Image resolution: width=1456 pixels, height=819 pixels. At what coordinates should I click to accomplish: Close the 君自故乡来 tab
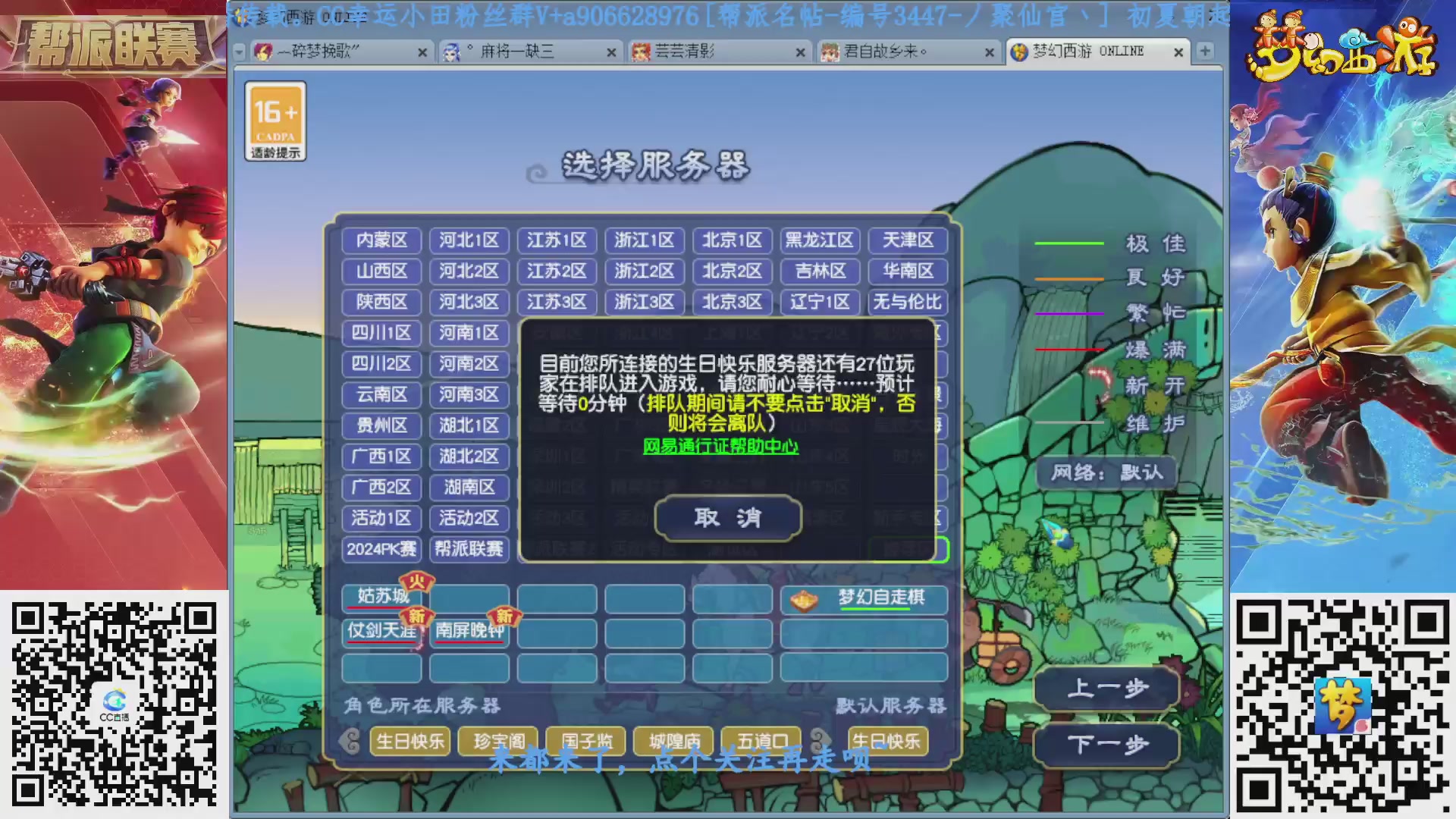tap(990, 52)
